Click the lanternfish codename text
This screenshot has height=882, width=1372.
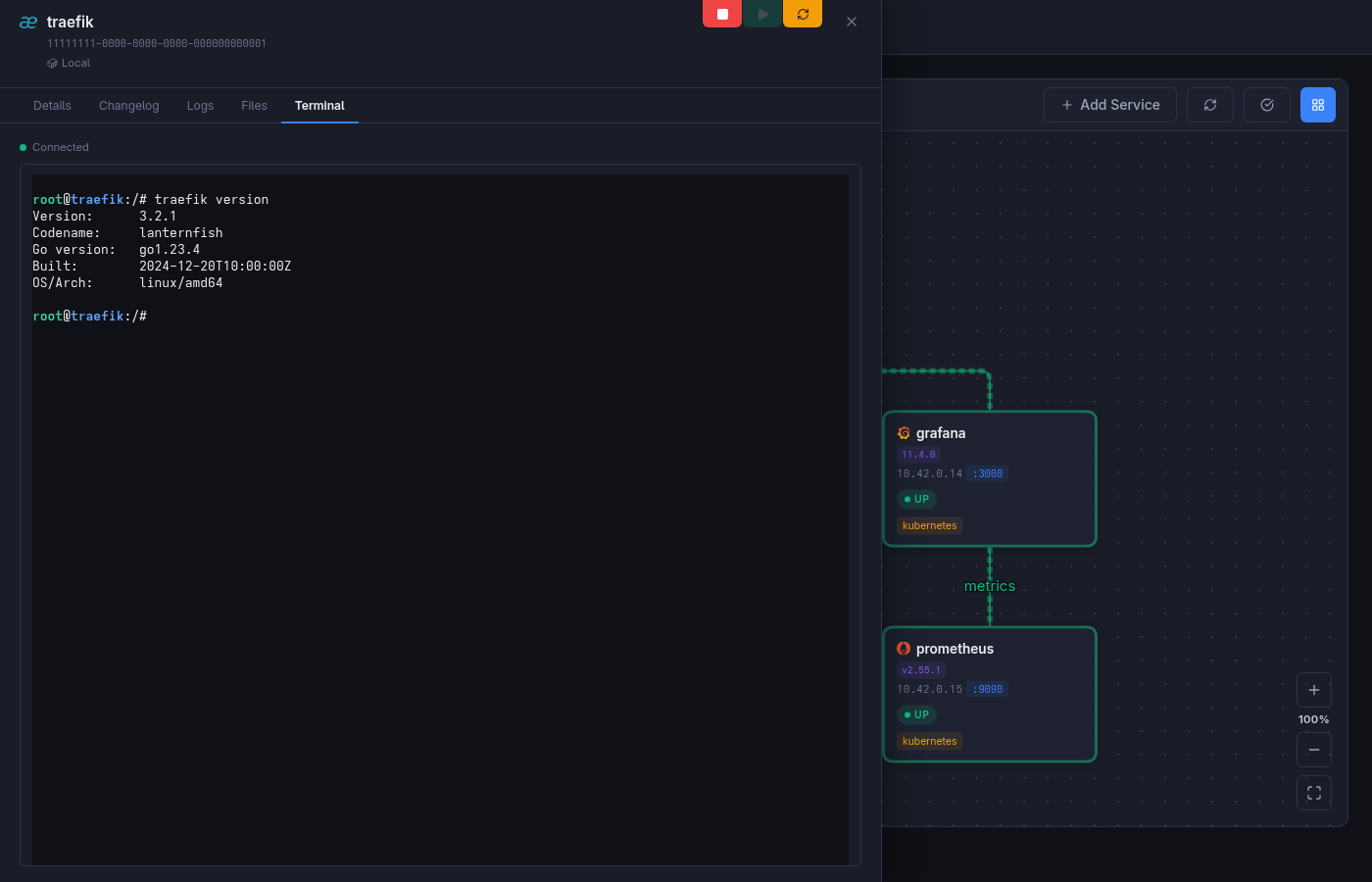pyautogui.click(x=181, y=233)
